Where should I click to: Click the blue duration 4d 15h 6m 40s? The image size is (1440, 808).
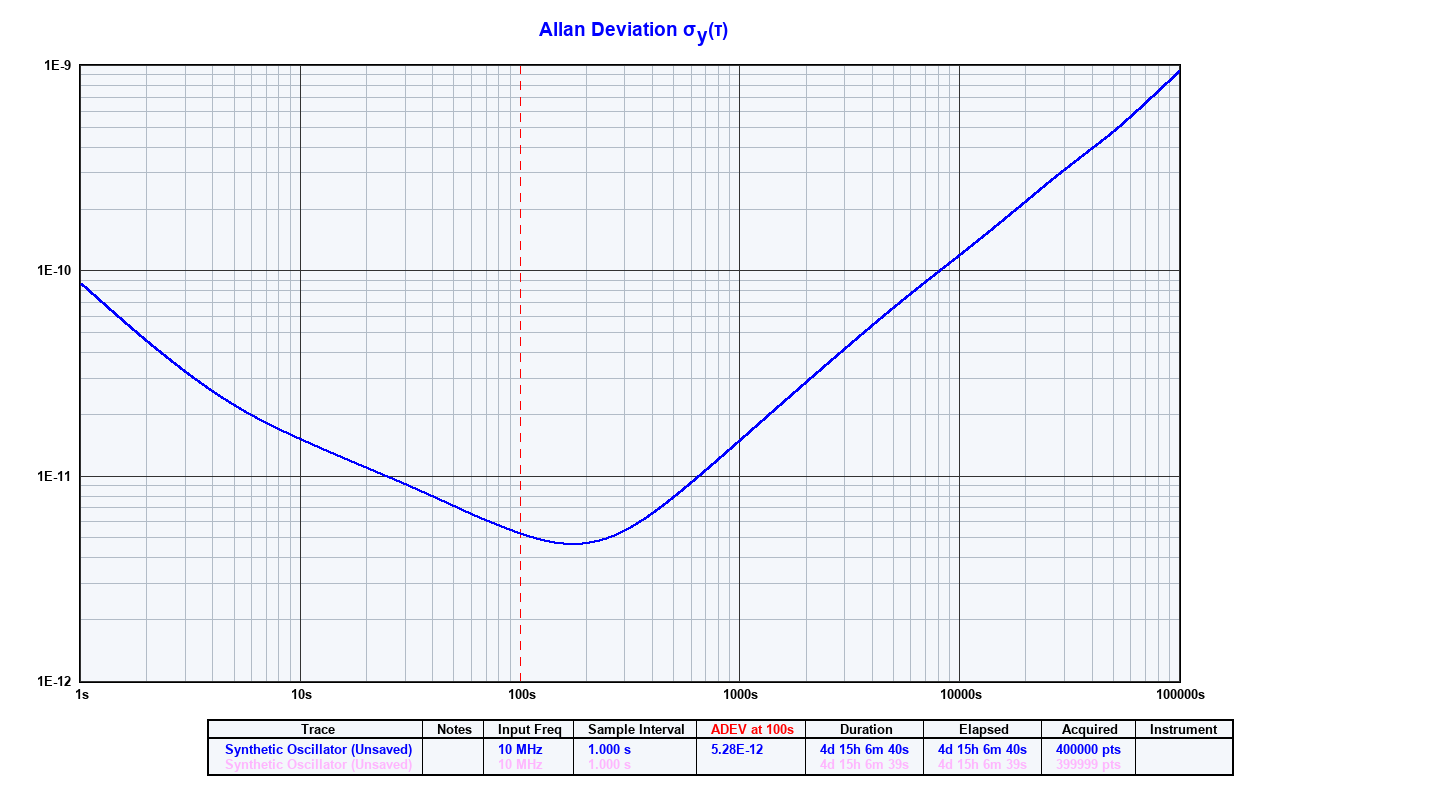point(865,749)
